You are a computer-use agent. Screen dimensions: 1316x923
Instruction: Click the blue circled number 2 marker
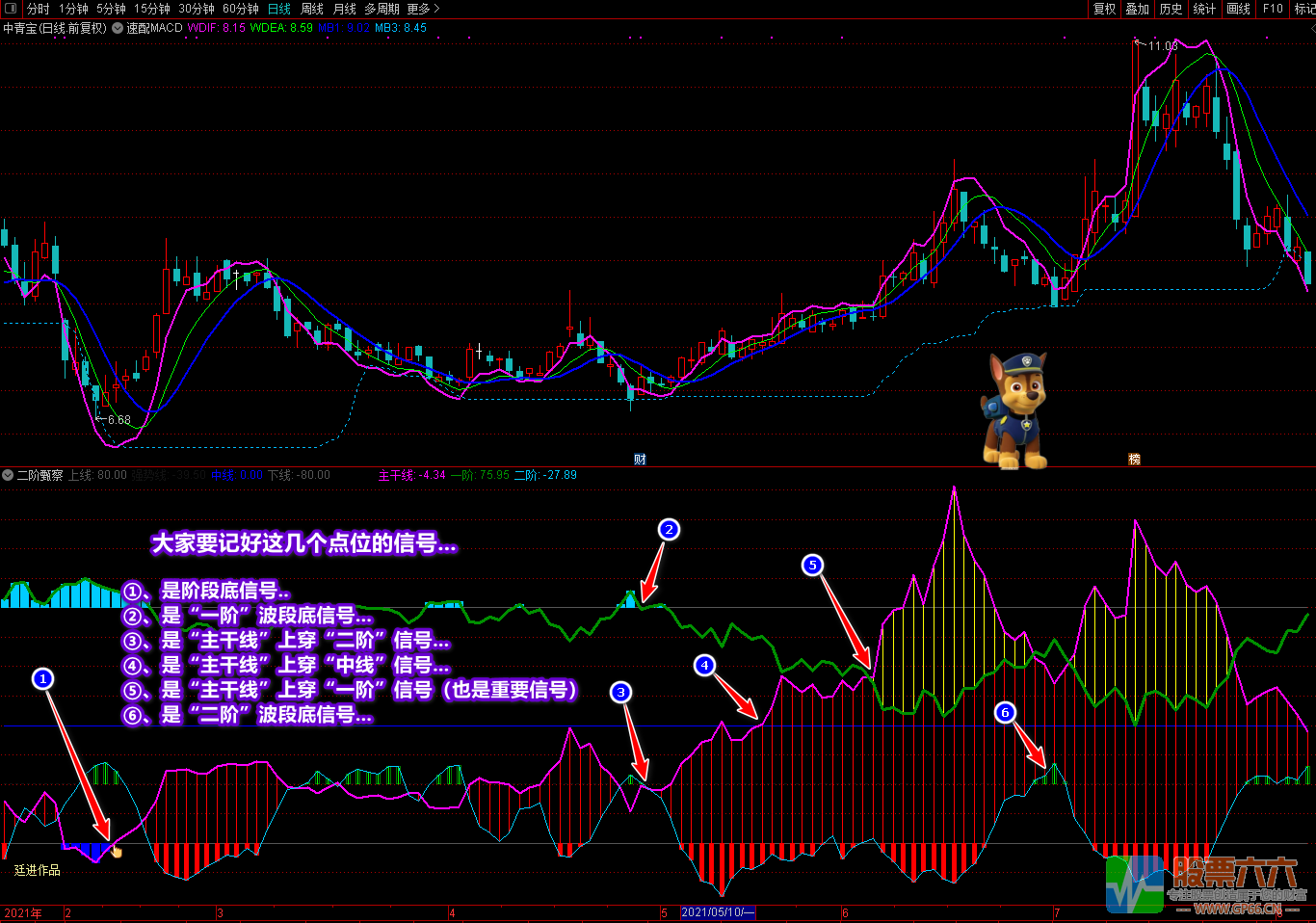pyautogui.click(x=669, y=529)
